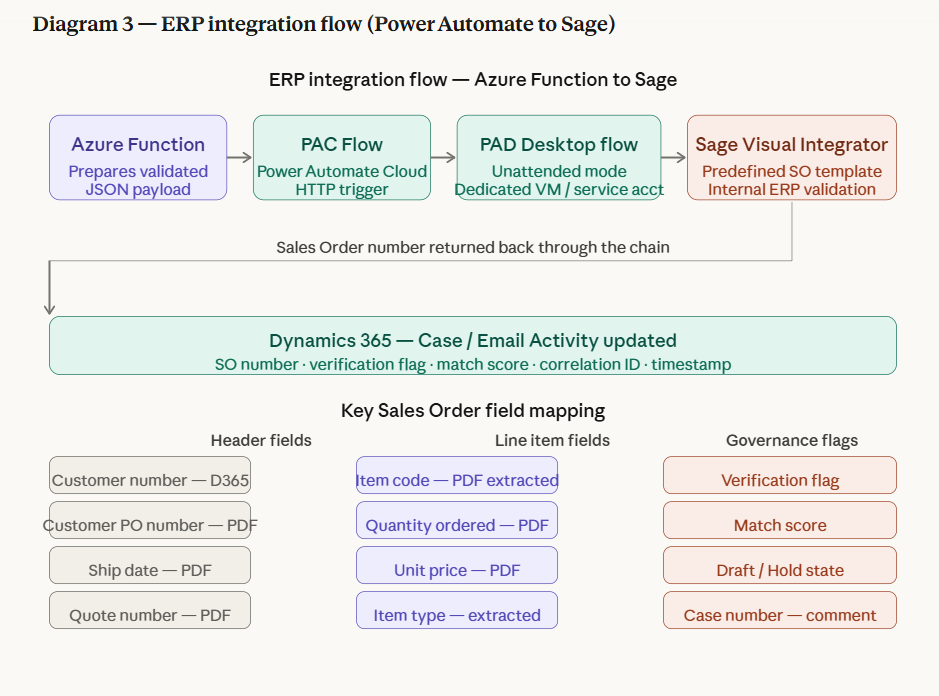Click Quantity ordered — PDF box

[x=457, y=520]
